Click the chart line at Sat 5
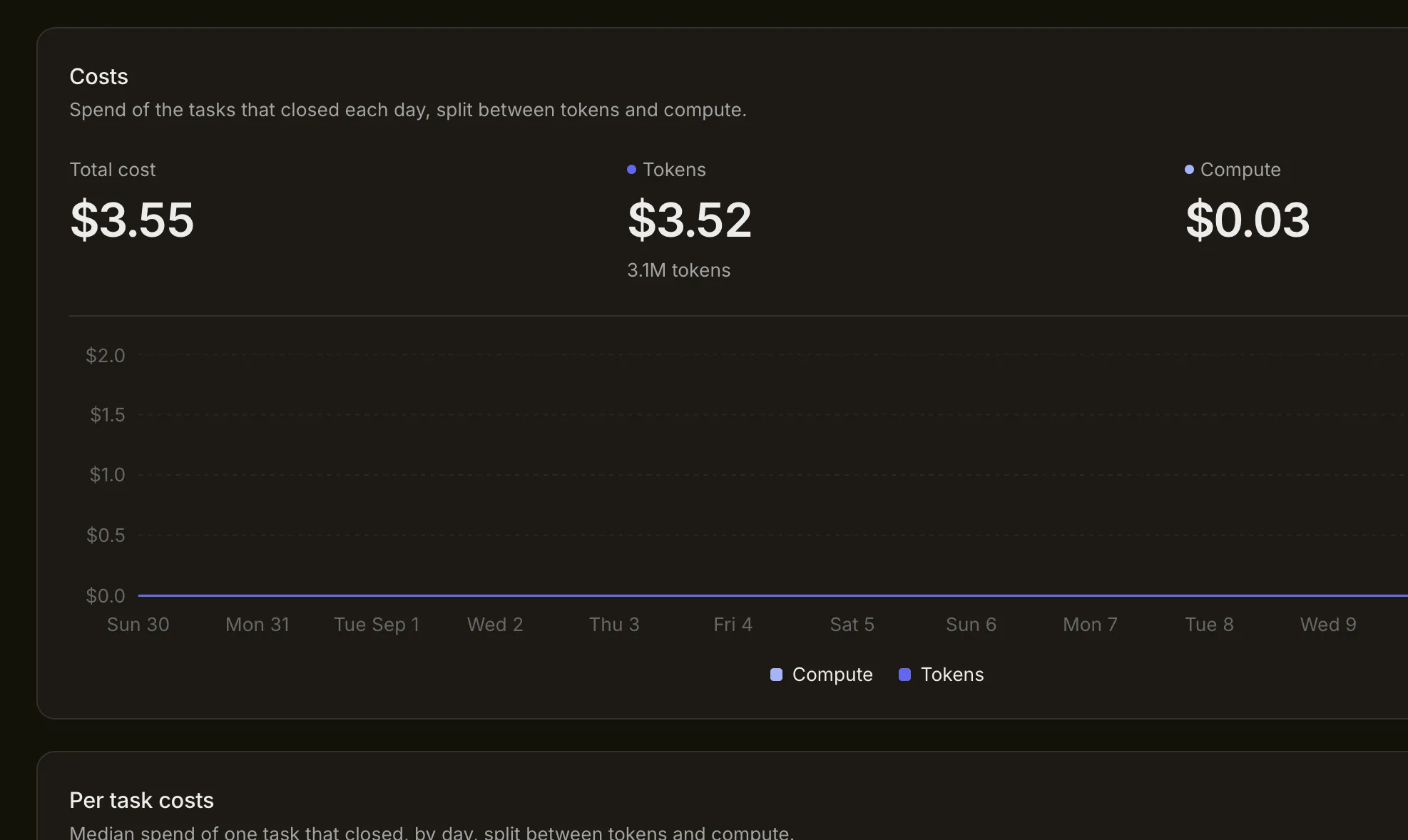The width and height of the screenshot is (1408, 840). pos(852,595)
